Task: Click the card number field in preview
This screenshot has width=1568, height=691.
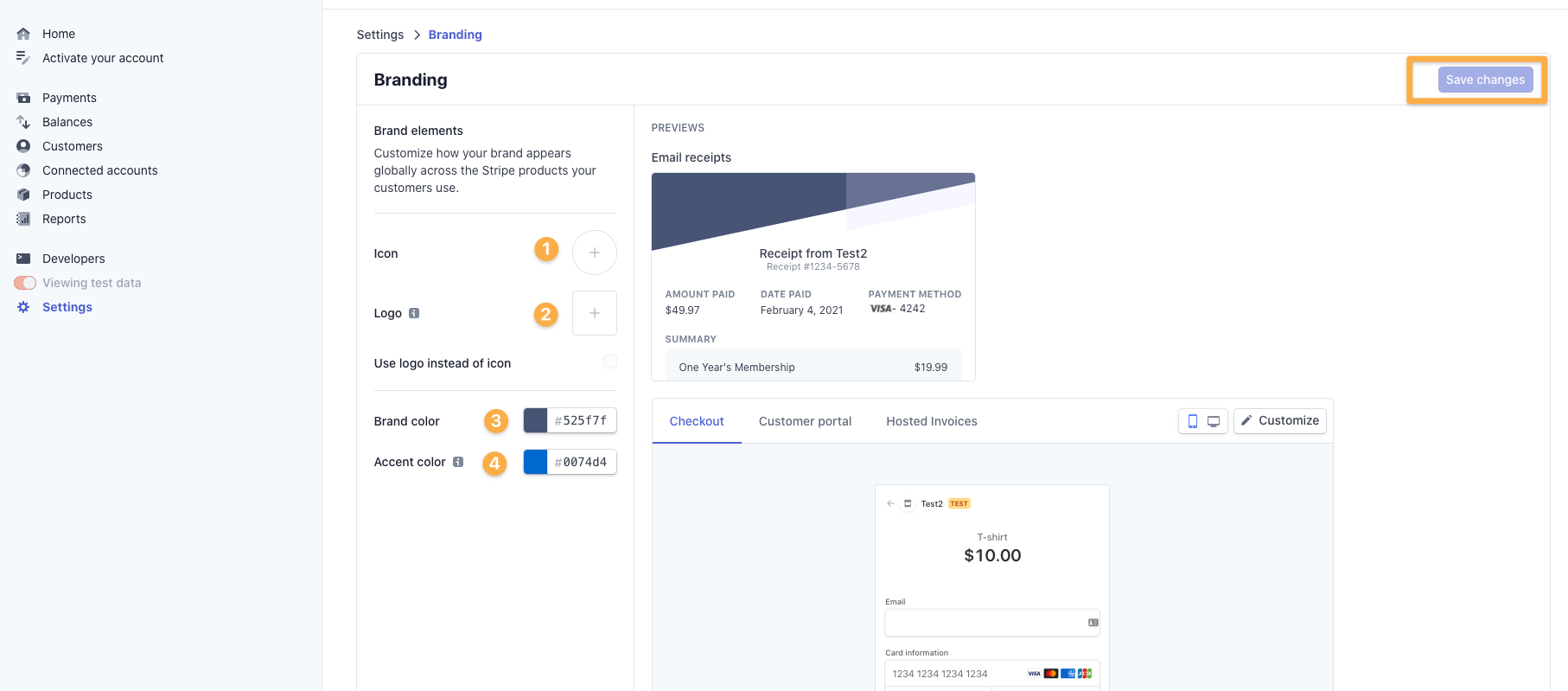Action: click(992, 674)
